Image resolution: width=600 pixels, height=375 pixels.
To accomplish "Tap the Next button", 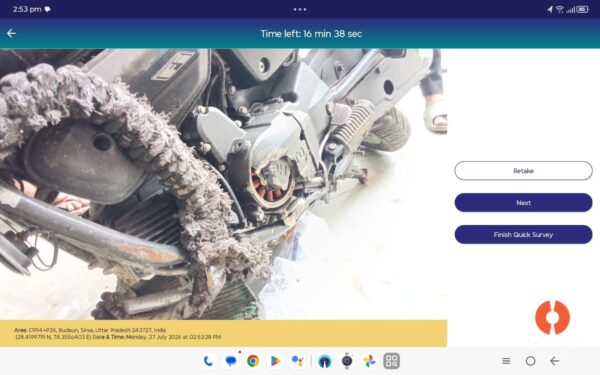I will coord(523,203).
